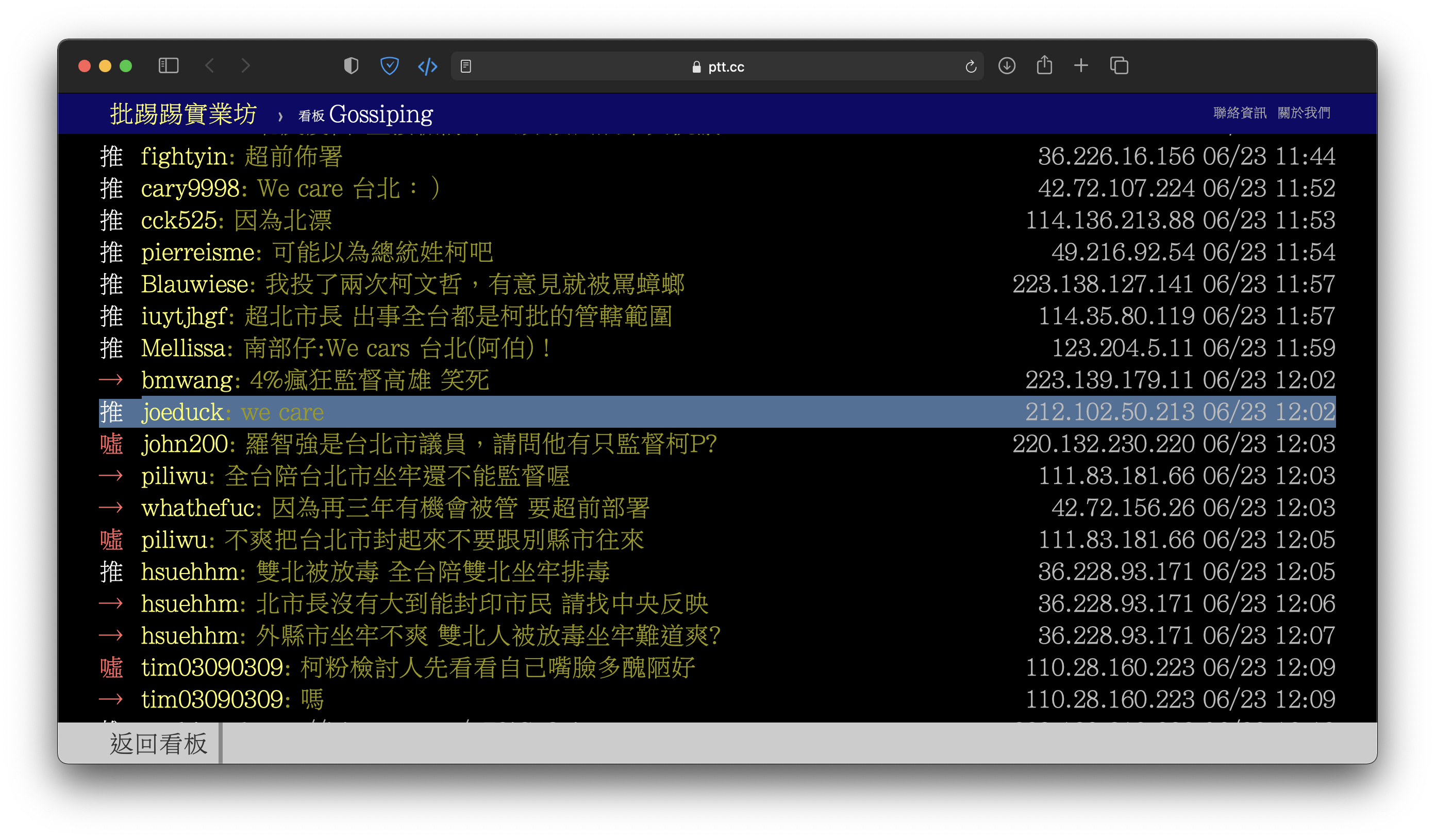Image resolution: width=1435 pixels, height=840 pixels.
Task: Open the privacy report shield icon
Action: (352, 66)
